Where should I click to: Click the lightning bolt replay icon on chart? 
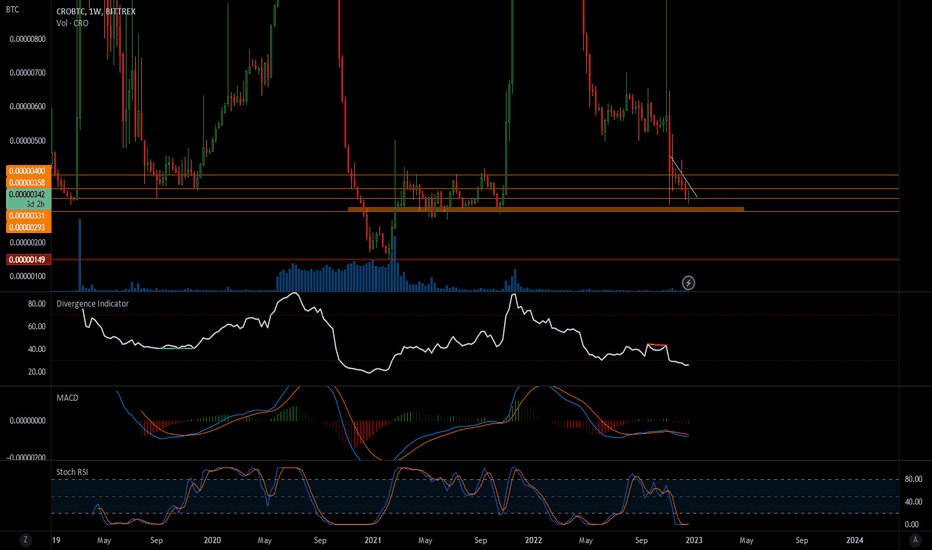point(688,282)
